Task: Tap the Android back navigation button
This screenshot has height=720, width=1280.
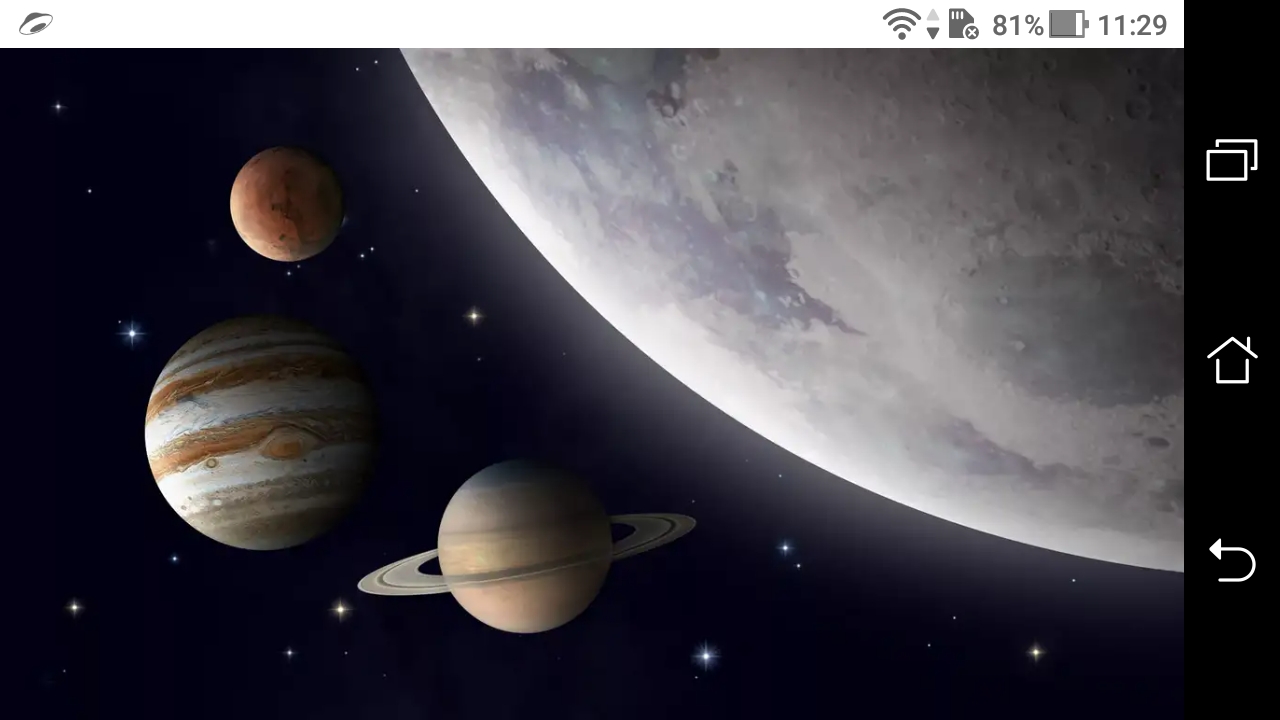Action: click(x=1231, y=560)
